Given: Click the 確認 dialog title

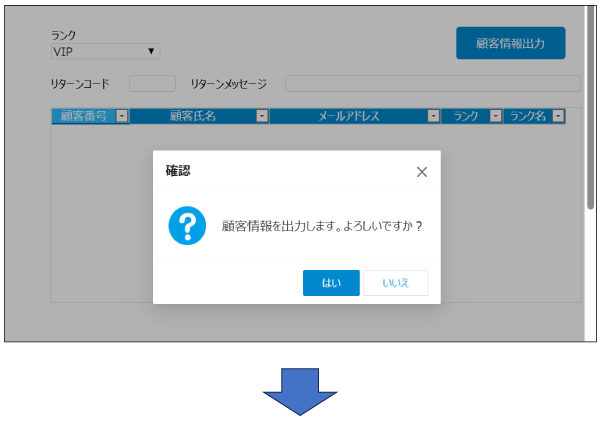Looking at the screenshot, I should click(x=178, y=171).
